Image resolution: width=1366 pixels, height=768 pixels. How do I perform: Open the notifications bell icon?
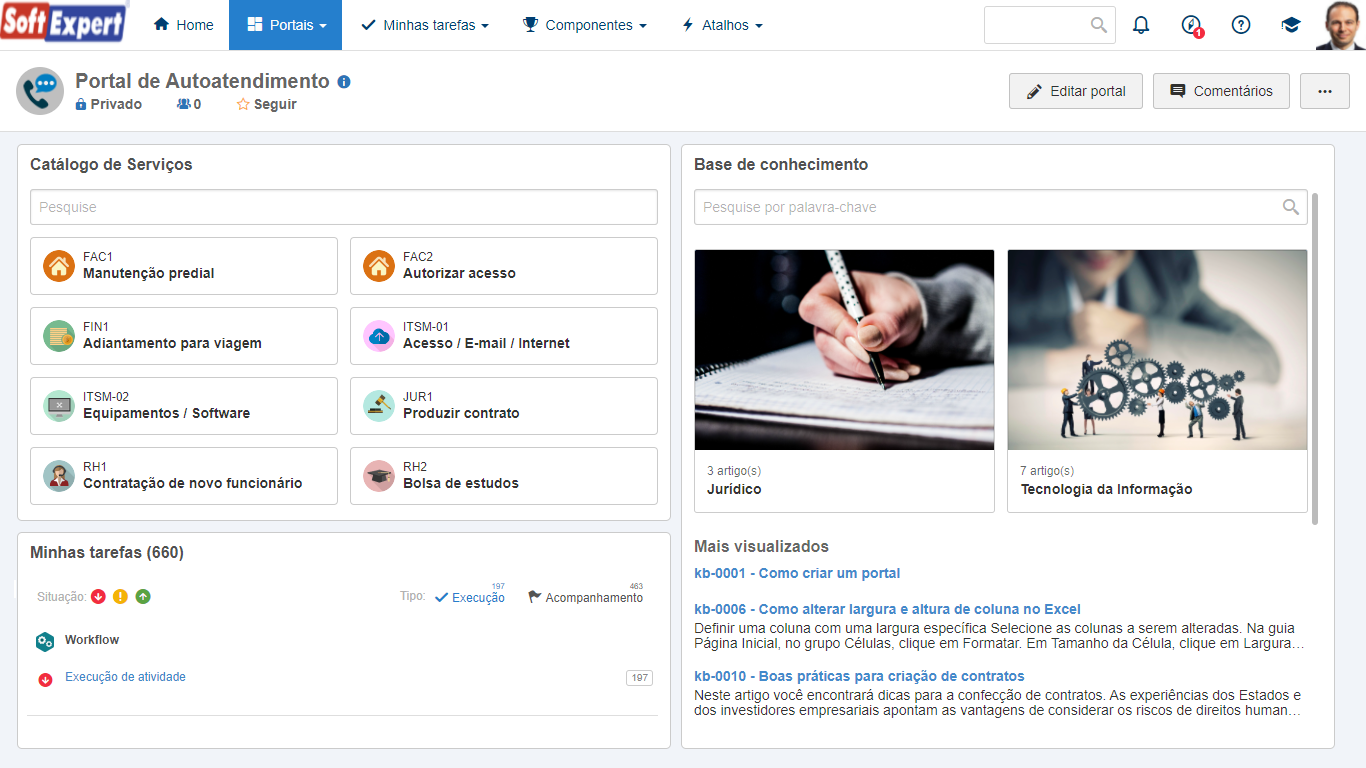pos(1141,25)
